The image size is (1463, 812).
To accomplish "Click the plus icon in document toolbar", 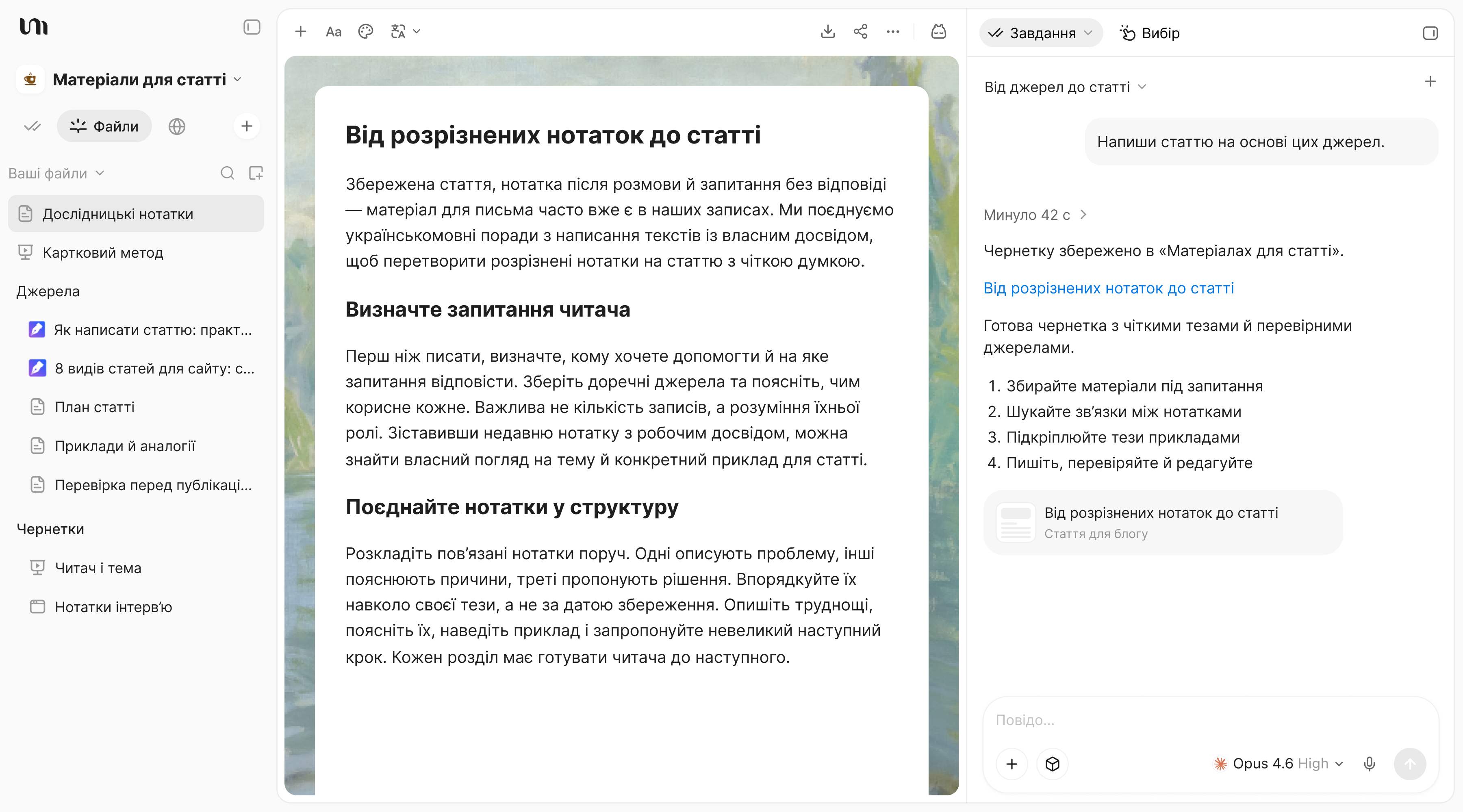I will pyautogui.click(x=300, y=32).
